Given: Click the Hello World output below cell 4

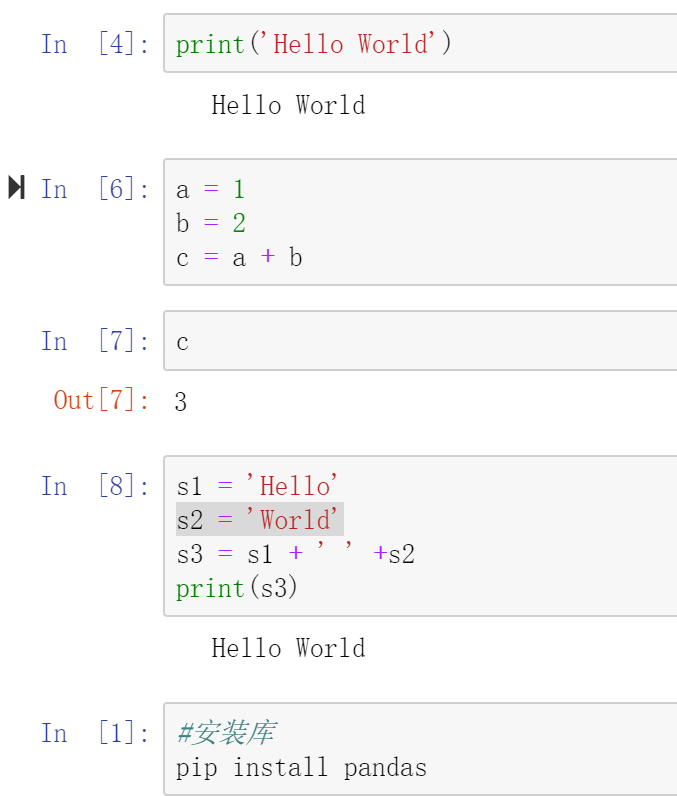Looking at the screenshot, I should coord(288,105).
